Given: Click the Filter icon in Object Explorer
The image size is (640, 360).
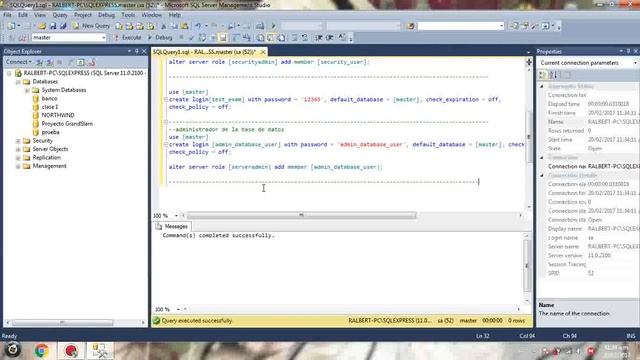Looking at the screenshot, I should (x=70, y=62).
